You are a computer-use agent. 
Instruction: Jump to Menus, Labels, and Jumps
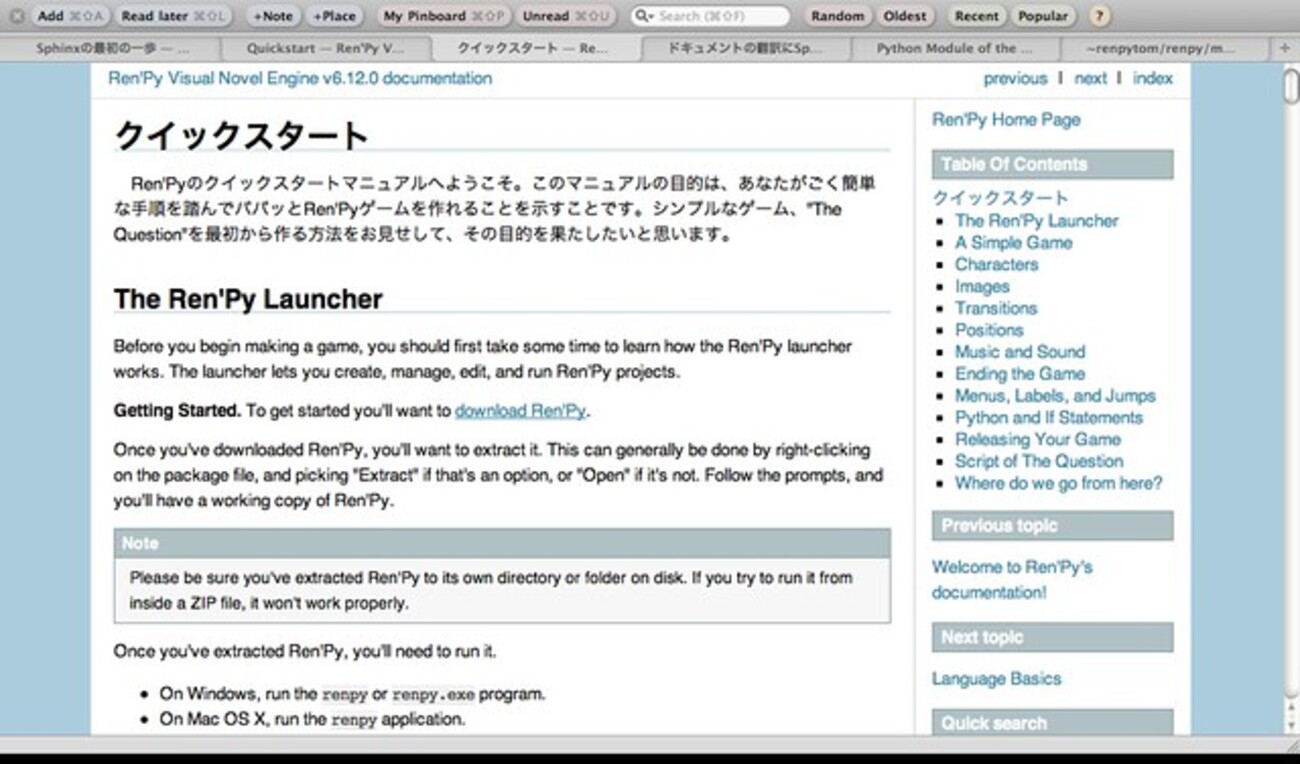point(1055,396)
